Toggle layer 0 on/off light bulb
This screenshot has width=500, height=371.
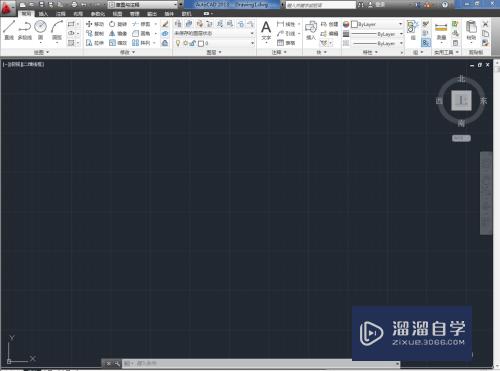(178, 43)
